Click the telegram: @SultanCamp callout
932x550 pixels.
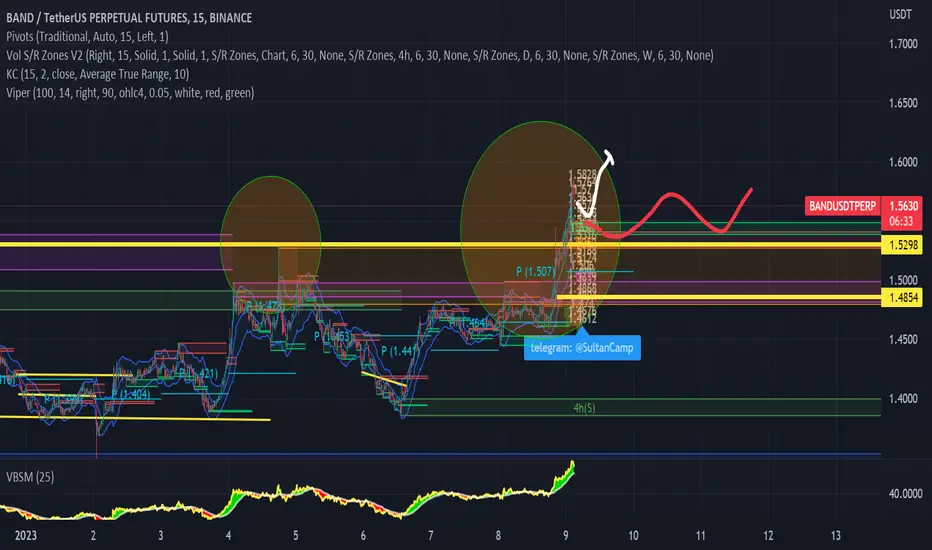582,348
